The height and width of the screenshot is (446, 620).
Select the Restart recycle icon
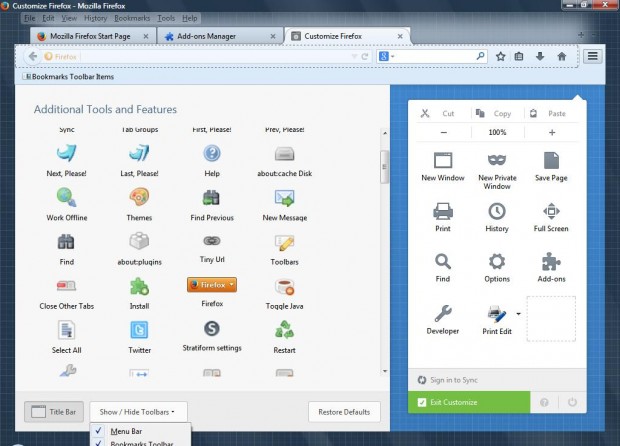coord(284,330)
